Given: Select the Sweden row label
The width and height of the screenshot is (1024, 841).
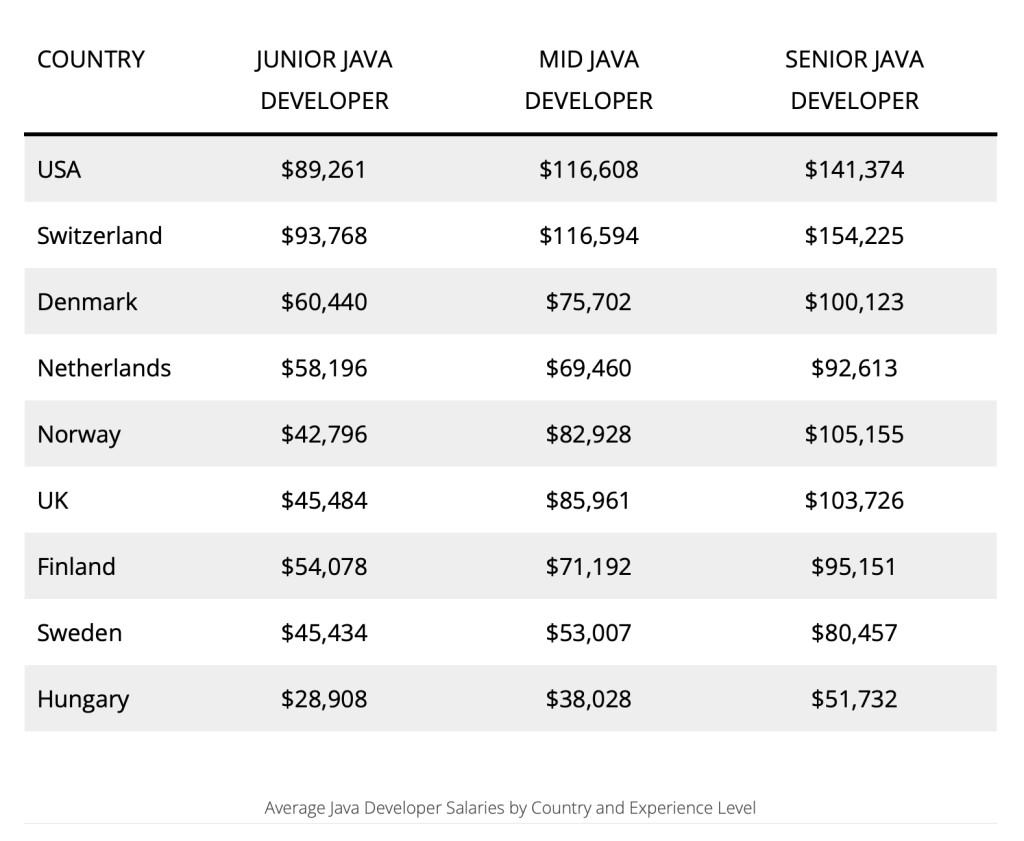Looking at the screenshot, I should click(79, 633).
